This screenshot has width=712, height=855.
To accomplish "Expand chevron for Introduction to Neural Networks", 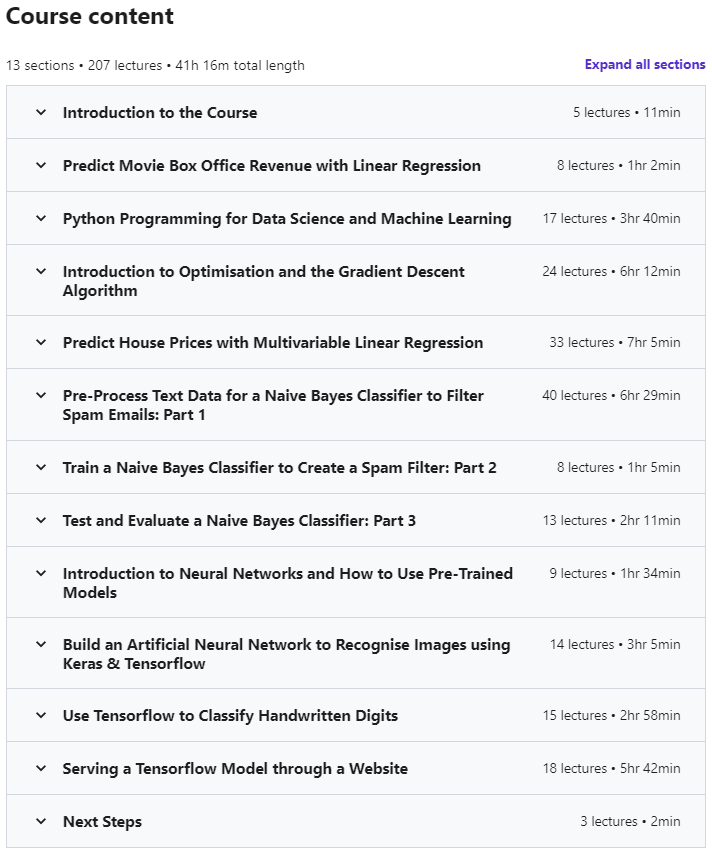I will [41, 574].
